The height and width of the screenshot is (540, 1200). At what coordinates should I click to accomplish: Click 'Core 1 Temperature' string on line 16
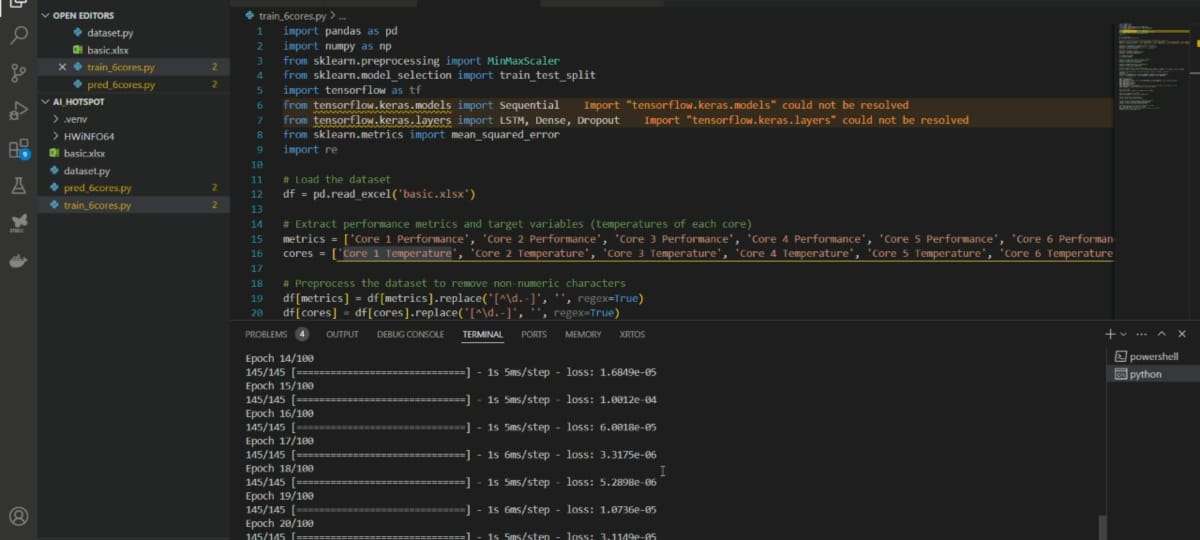(397, 254)
